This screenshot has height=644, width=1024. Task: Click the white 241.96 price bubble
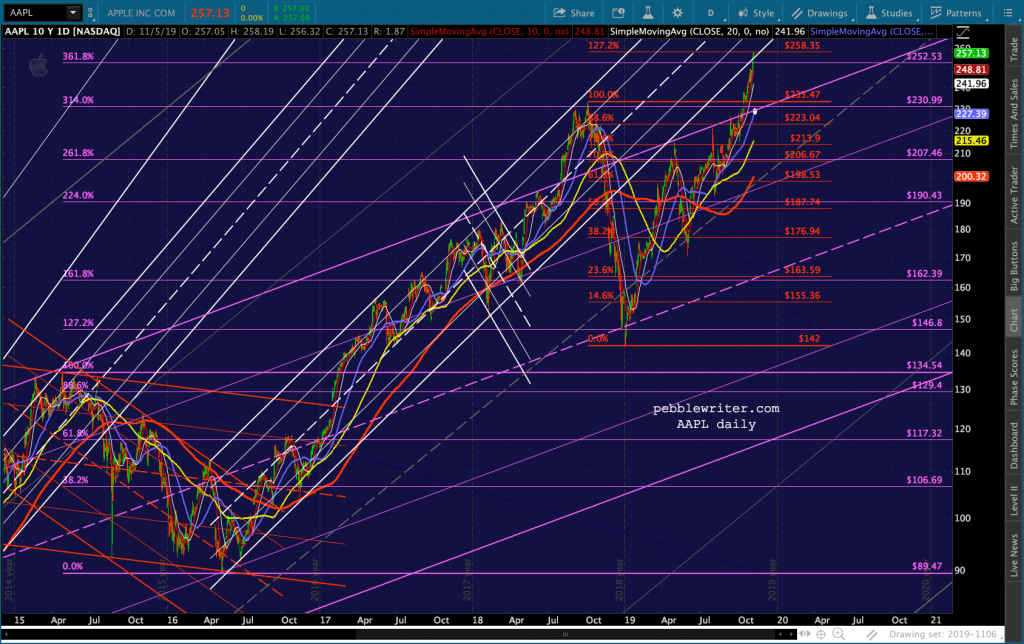(x=971, y=84)
